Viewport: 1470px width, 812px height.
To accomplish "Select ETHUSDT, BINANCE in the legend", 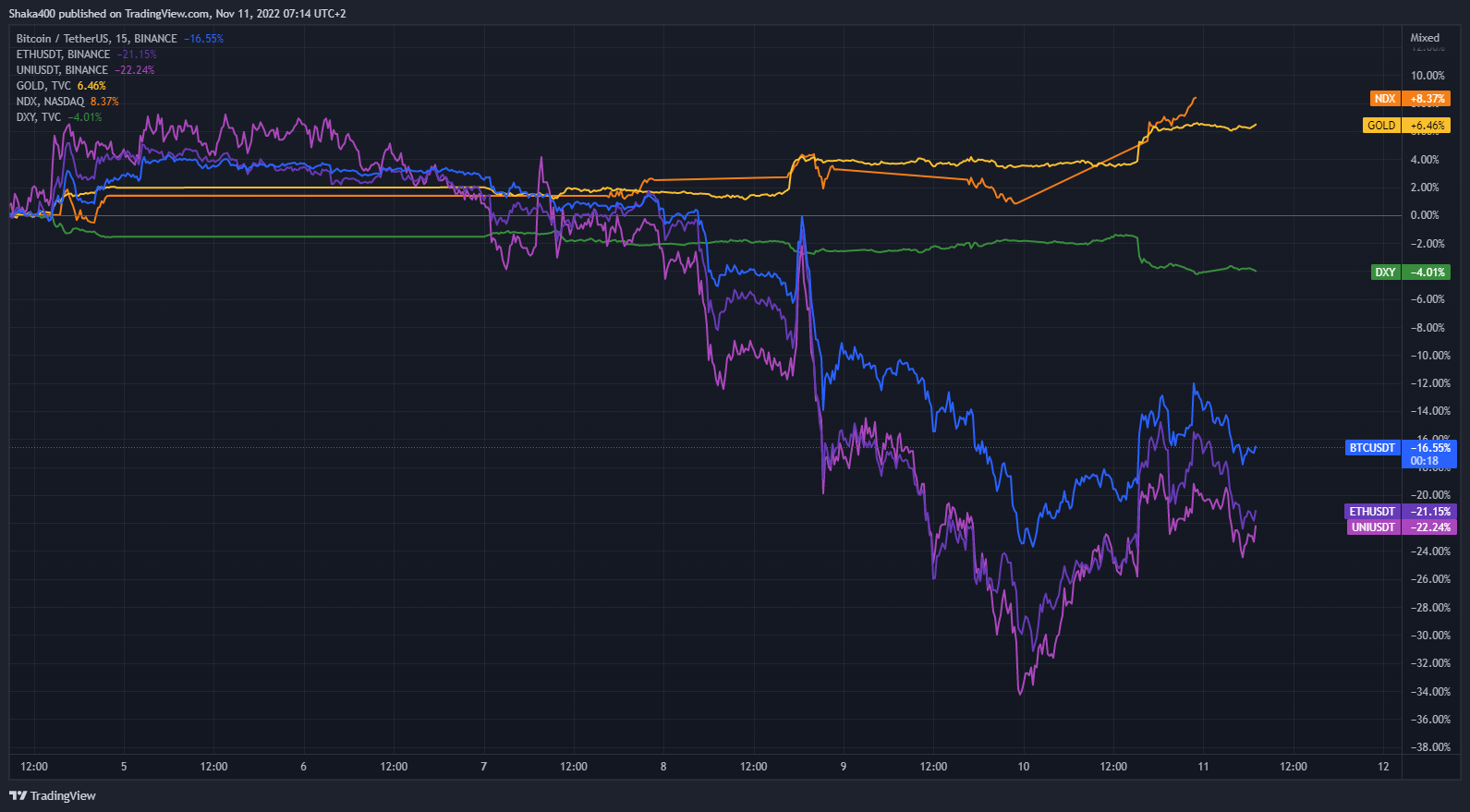I will 63,55.
